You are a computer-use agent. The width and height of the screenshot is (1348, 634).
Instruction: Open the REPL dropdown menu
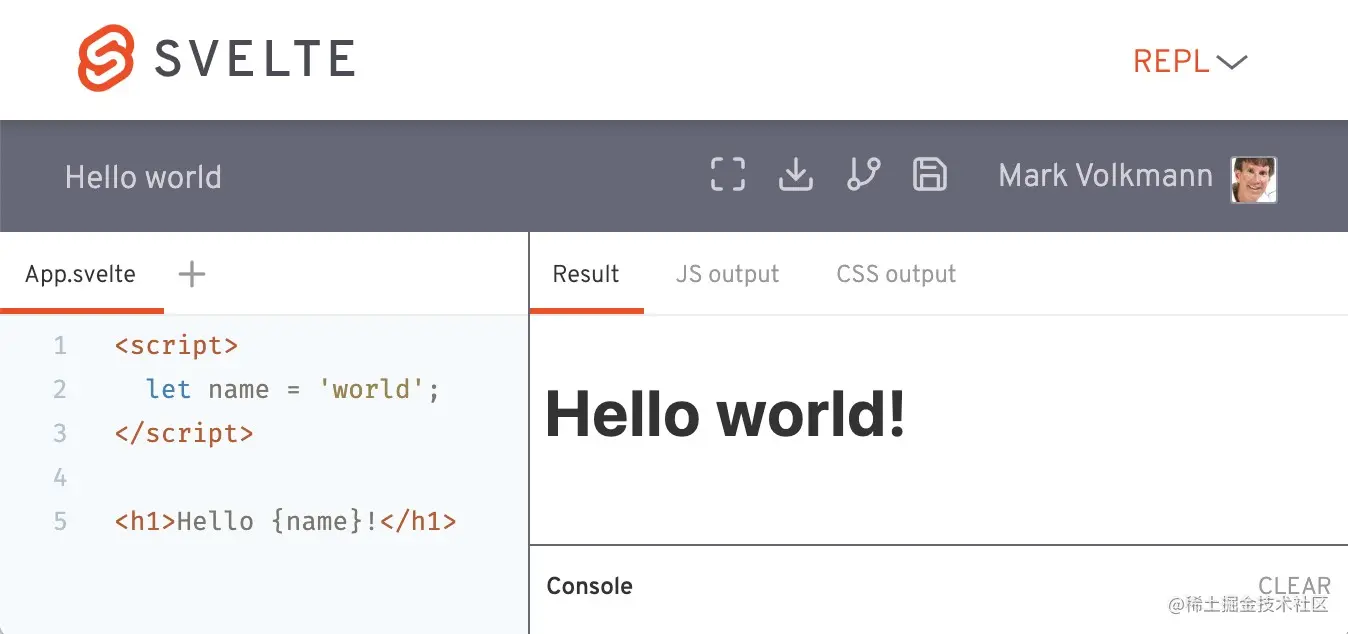[x=1190, y=61]
